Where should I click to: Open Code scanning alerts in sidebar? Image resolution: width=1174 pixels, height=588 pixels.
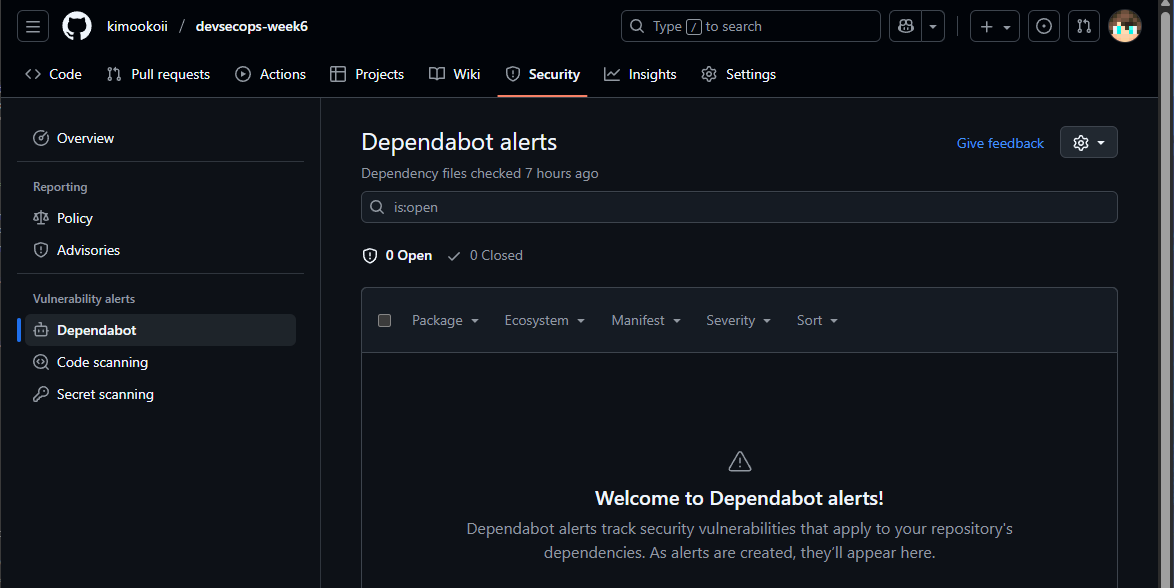point(101,362)
